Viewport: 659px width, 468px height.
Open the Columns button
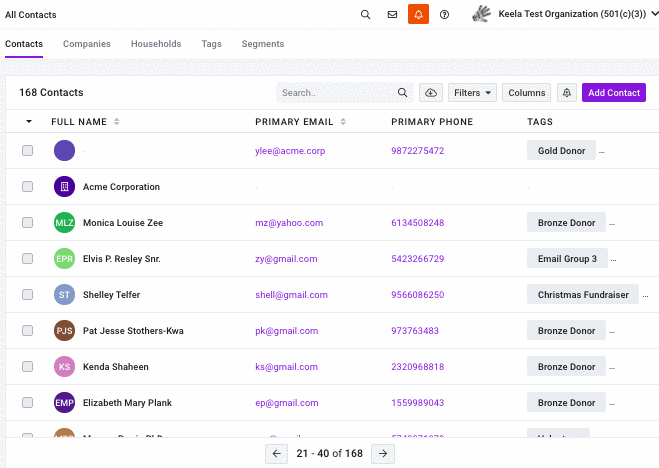[527, 93]
